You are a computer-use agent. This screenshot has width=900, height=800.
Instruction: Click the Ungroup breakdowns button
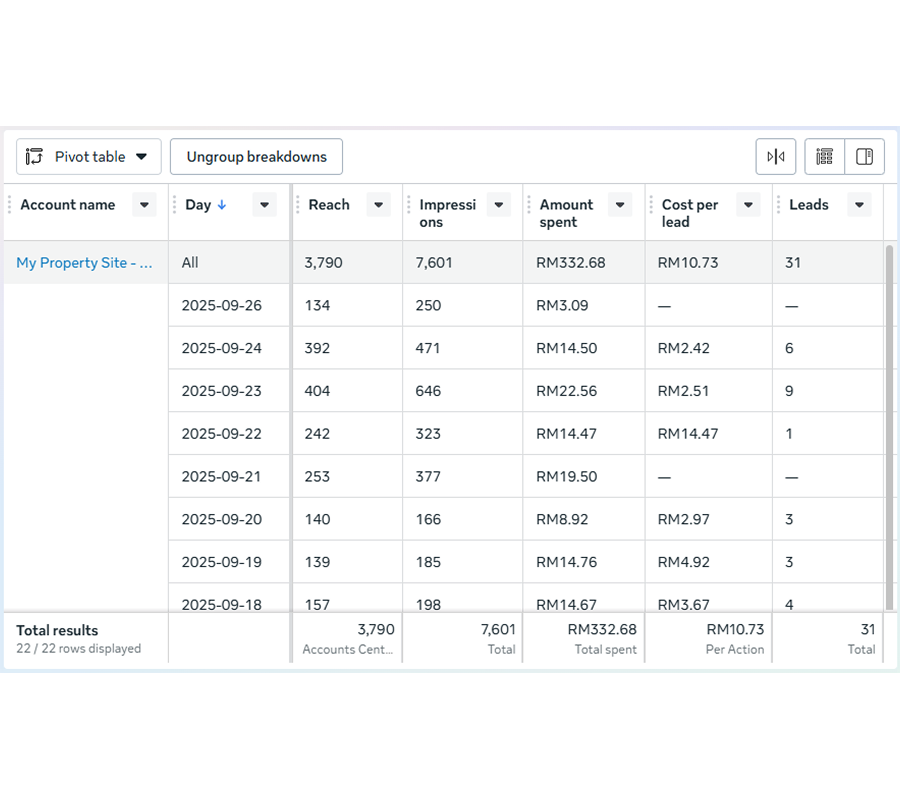[x=256, y=156]
